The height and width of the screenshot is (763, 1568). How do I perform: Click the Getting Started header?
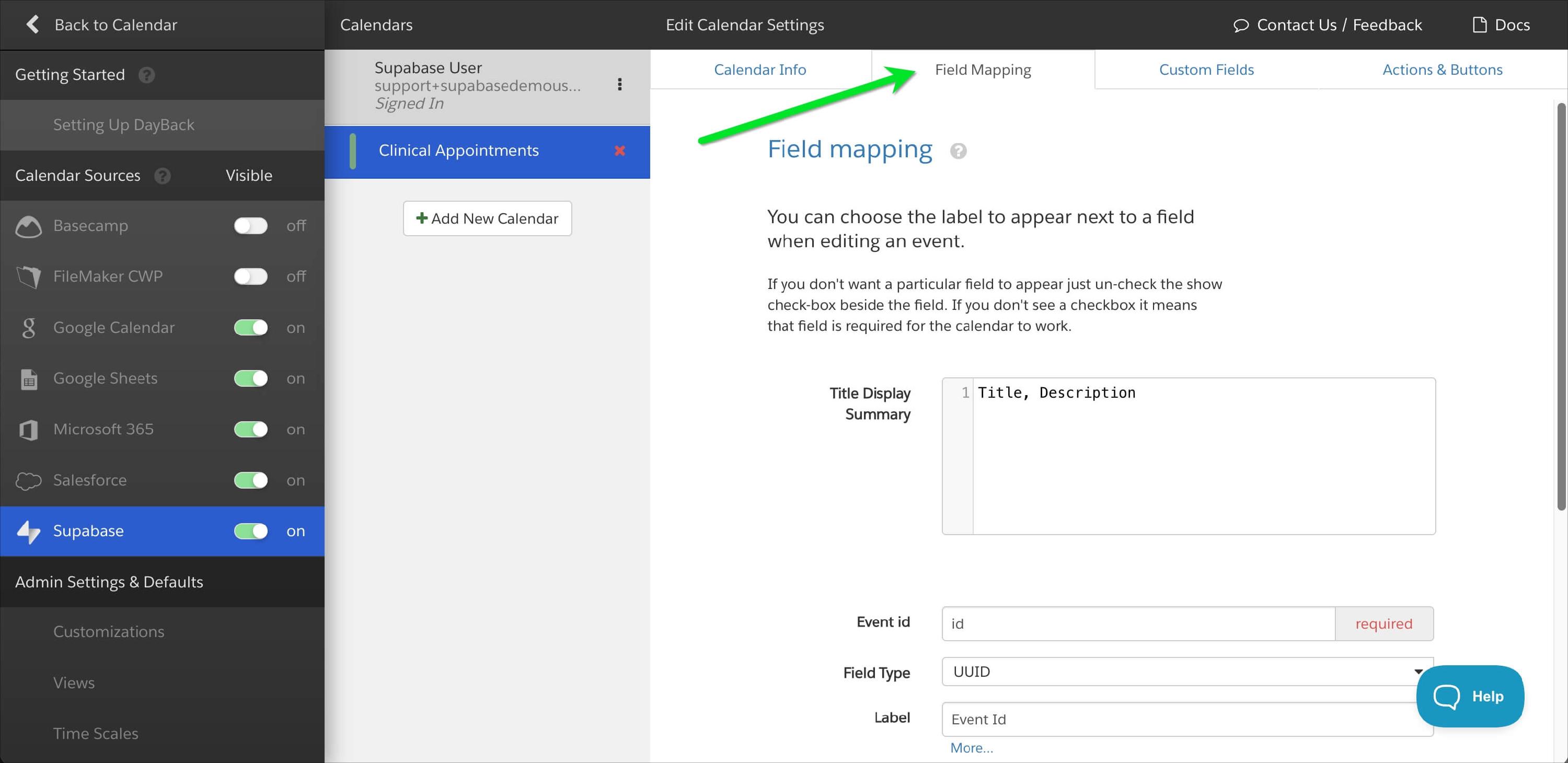click(x=70, y=75)
